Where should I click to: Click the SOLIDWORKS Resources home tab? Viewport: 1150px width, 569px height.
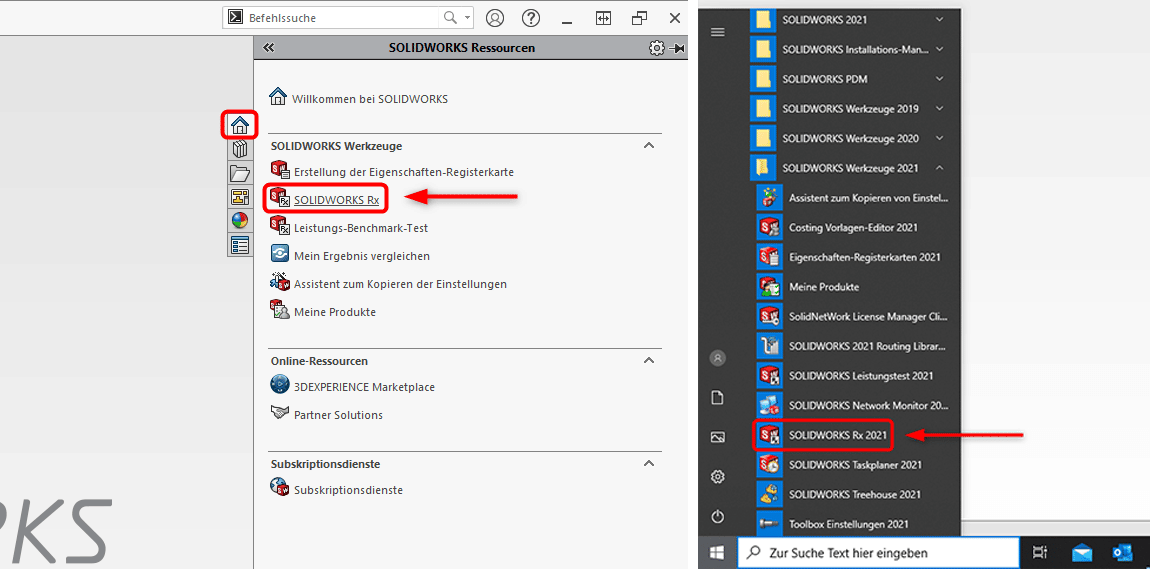click(240, 125)
